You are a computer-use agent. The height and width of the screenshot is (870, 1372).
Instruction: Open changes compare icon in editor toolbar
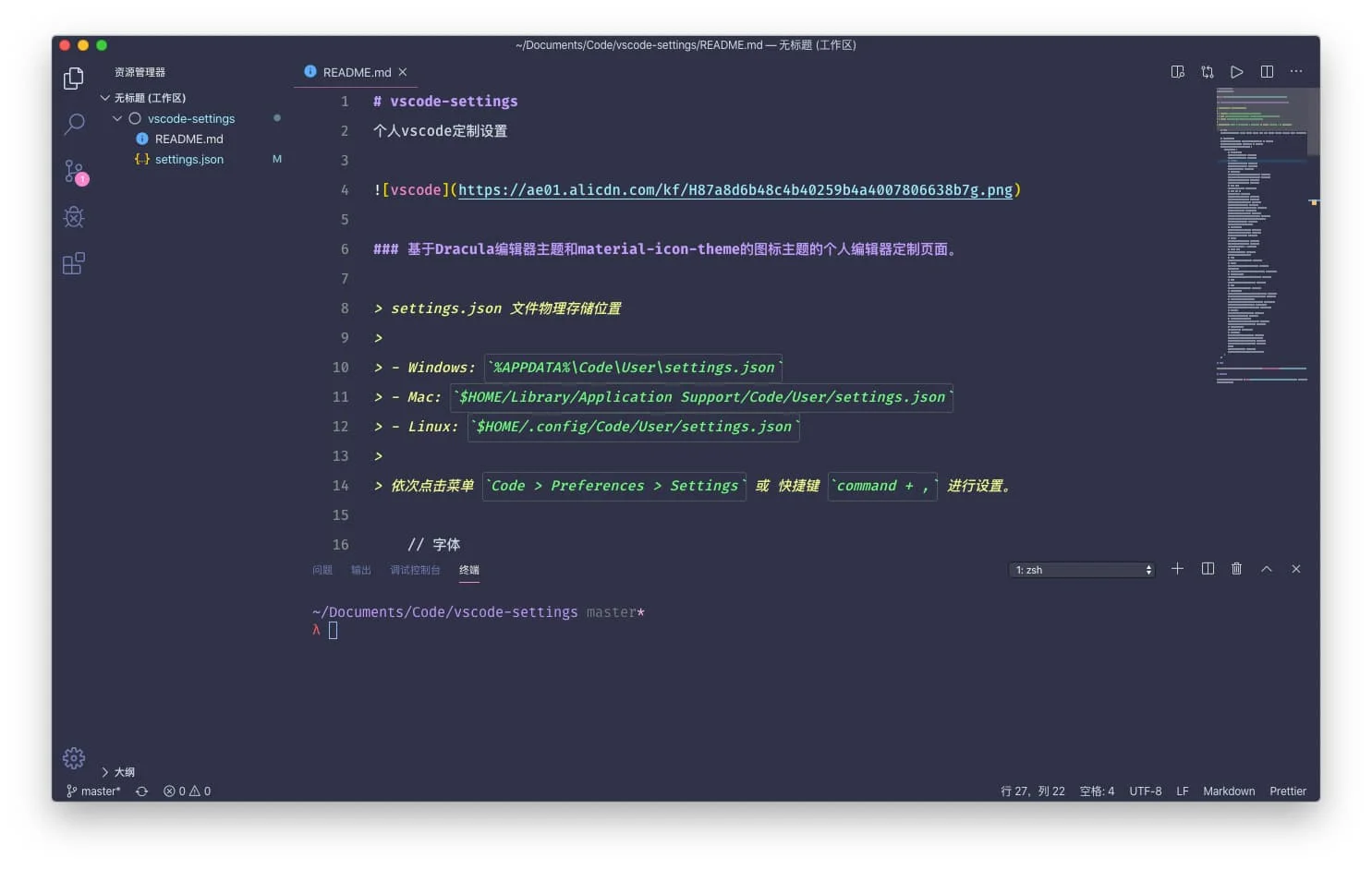(1207, 72)
